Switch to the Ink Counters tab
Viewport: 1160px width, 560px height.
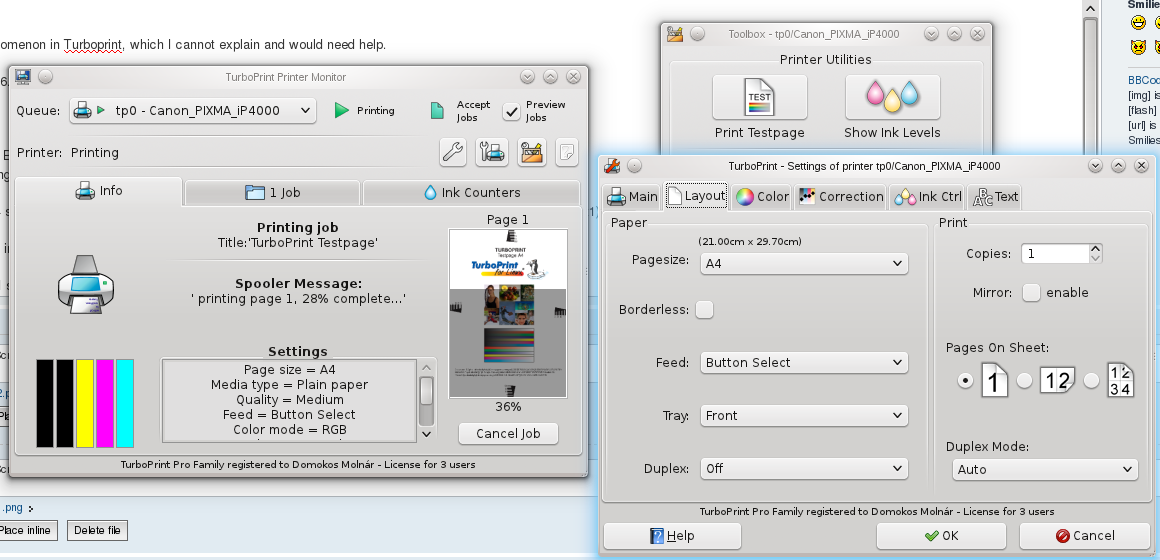click(x=471, y=193)
